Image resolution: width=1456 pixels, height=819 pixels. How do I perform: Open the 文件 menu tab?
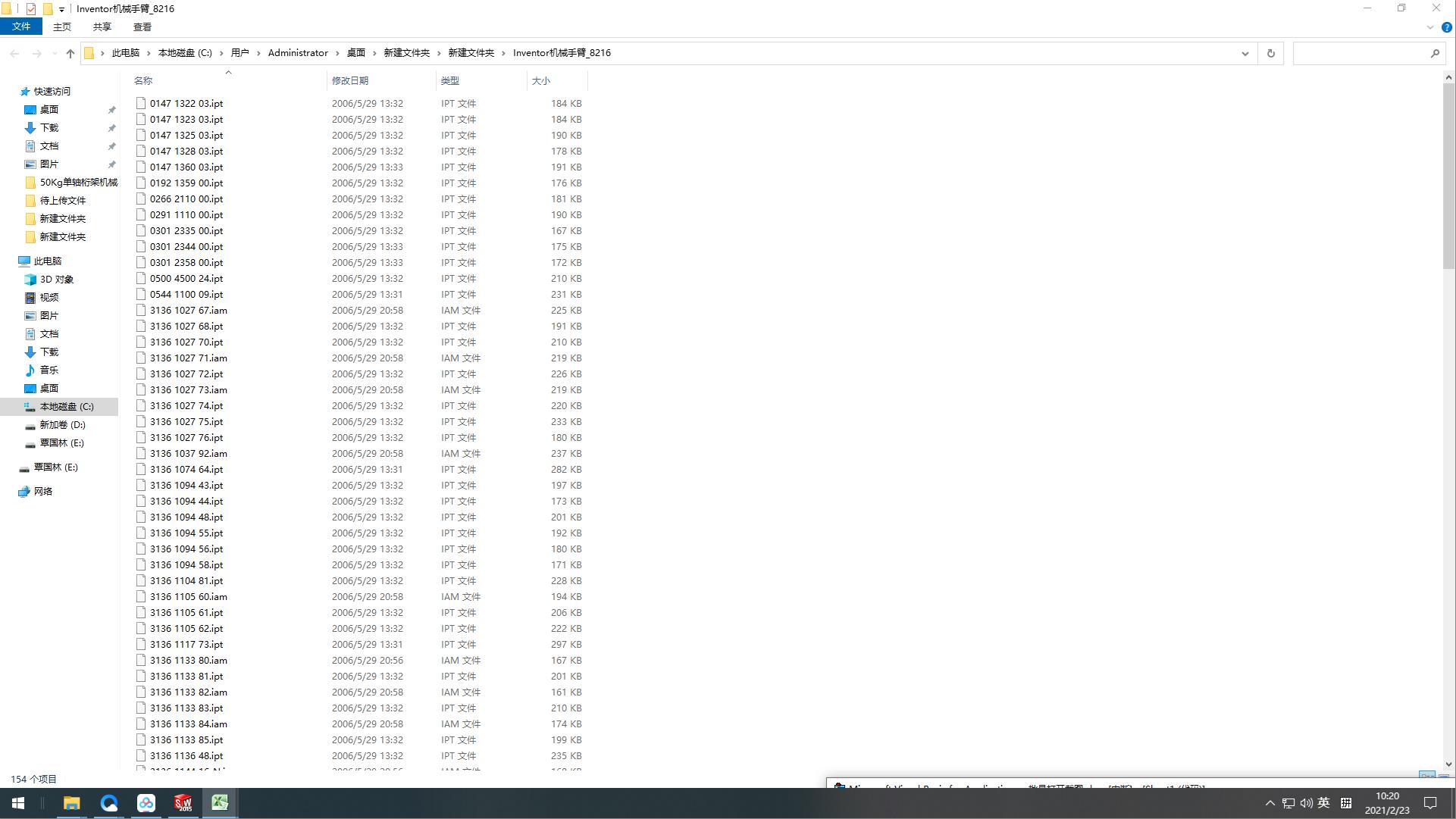tap(21, 27)
